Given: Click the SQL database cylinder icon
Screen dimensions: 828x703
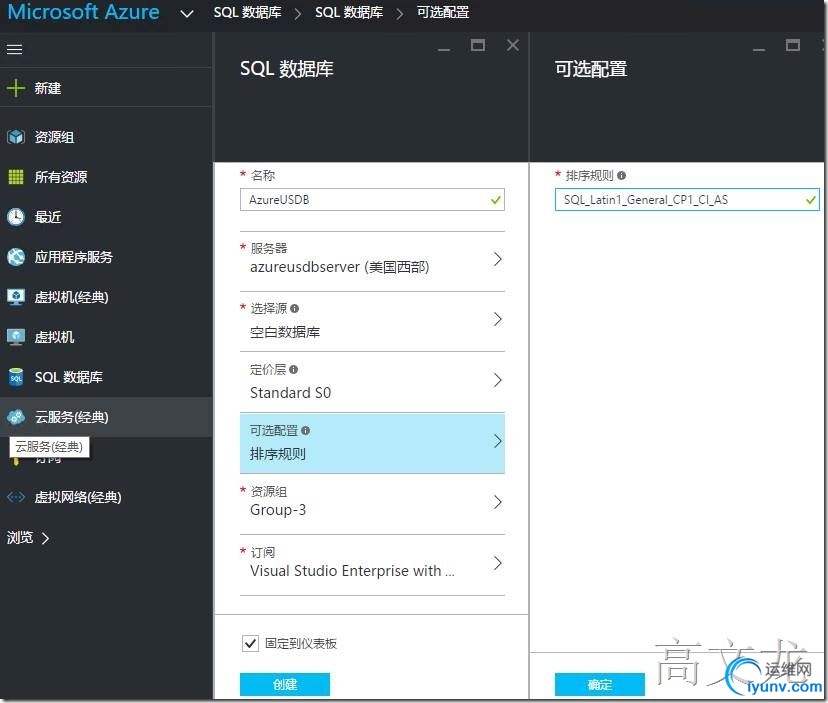Looking at the screenshot, I should pos(16,377).
